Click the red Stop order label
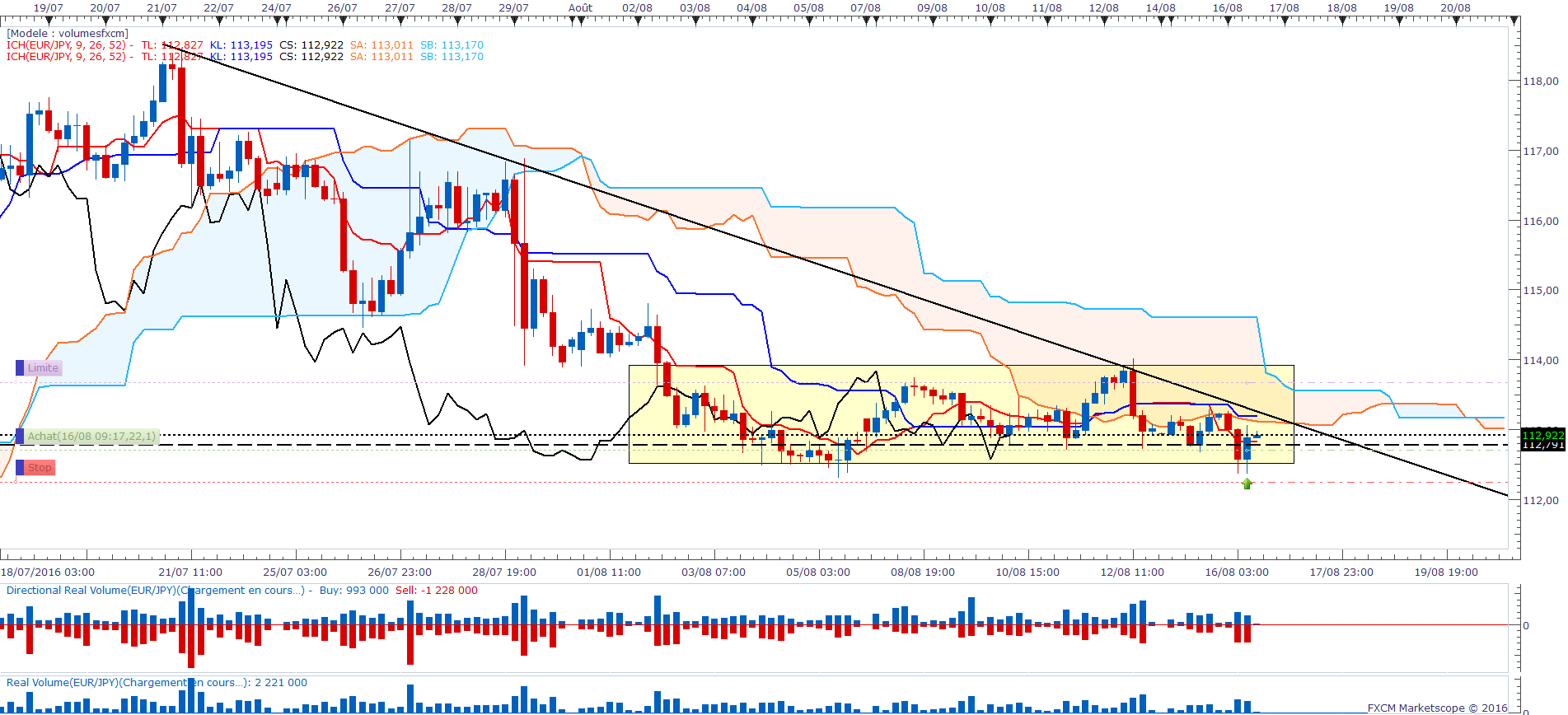 [40, 468]
